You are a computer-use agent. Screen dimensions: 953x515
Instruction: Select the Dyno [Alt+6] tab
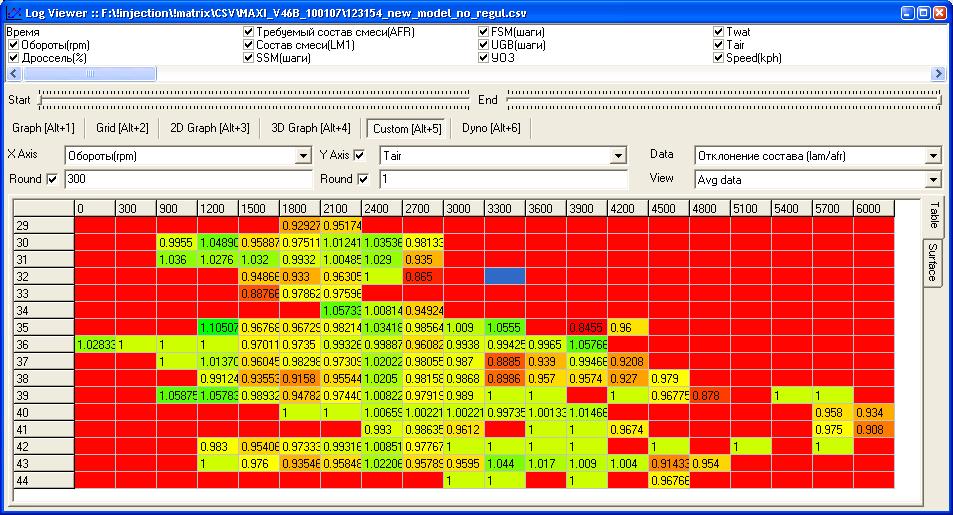pyautogui.click(x=490, y=128)
